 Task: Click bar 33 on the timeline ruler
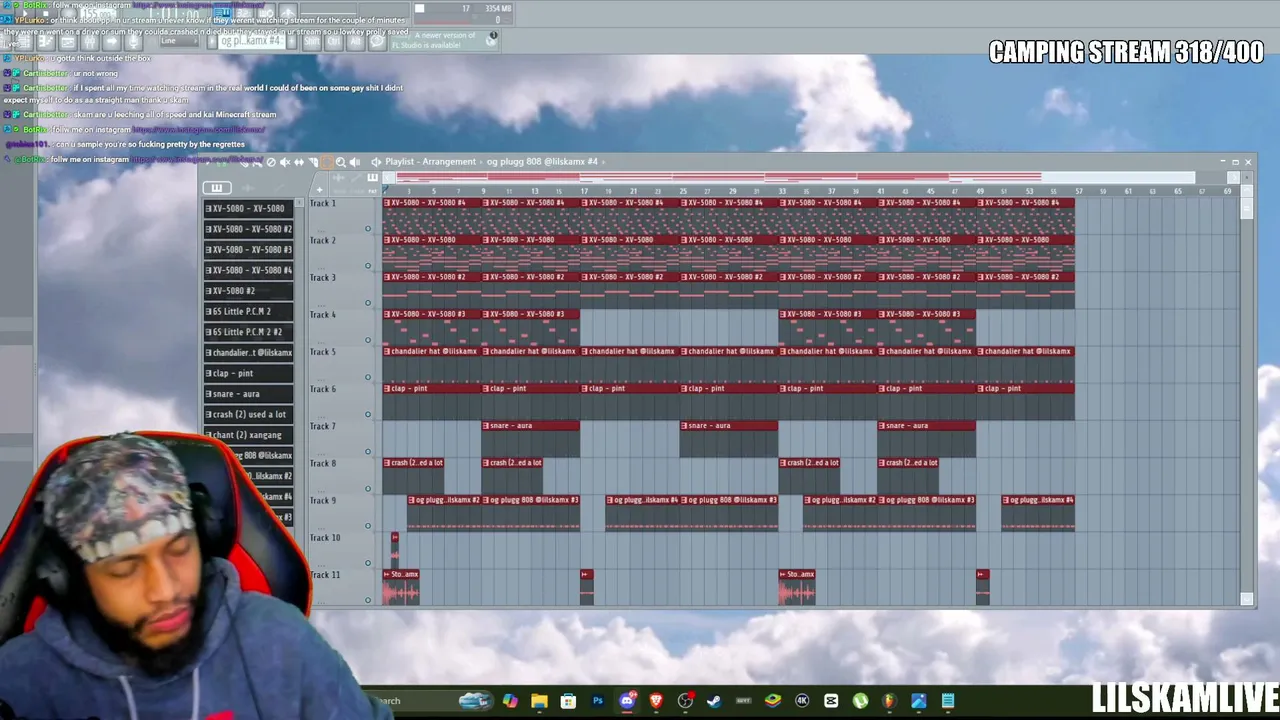(x=782, y=191)
